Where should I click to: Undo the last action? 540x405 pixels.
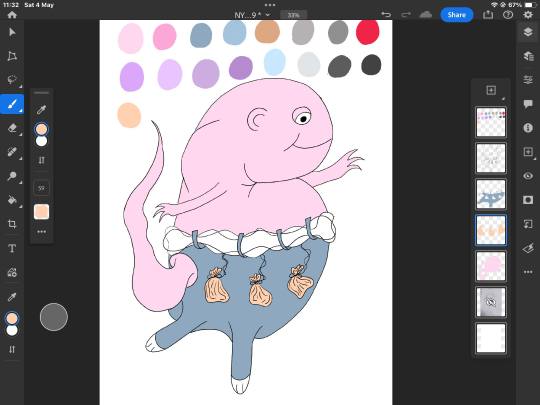386,14
